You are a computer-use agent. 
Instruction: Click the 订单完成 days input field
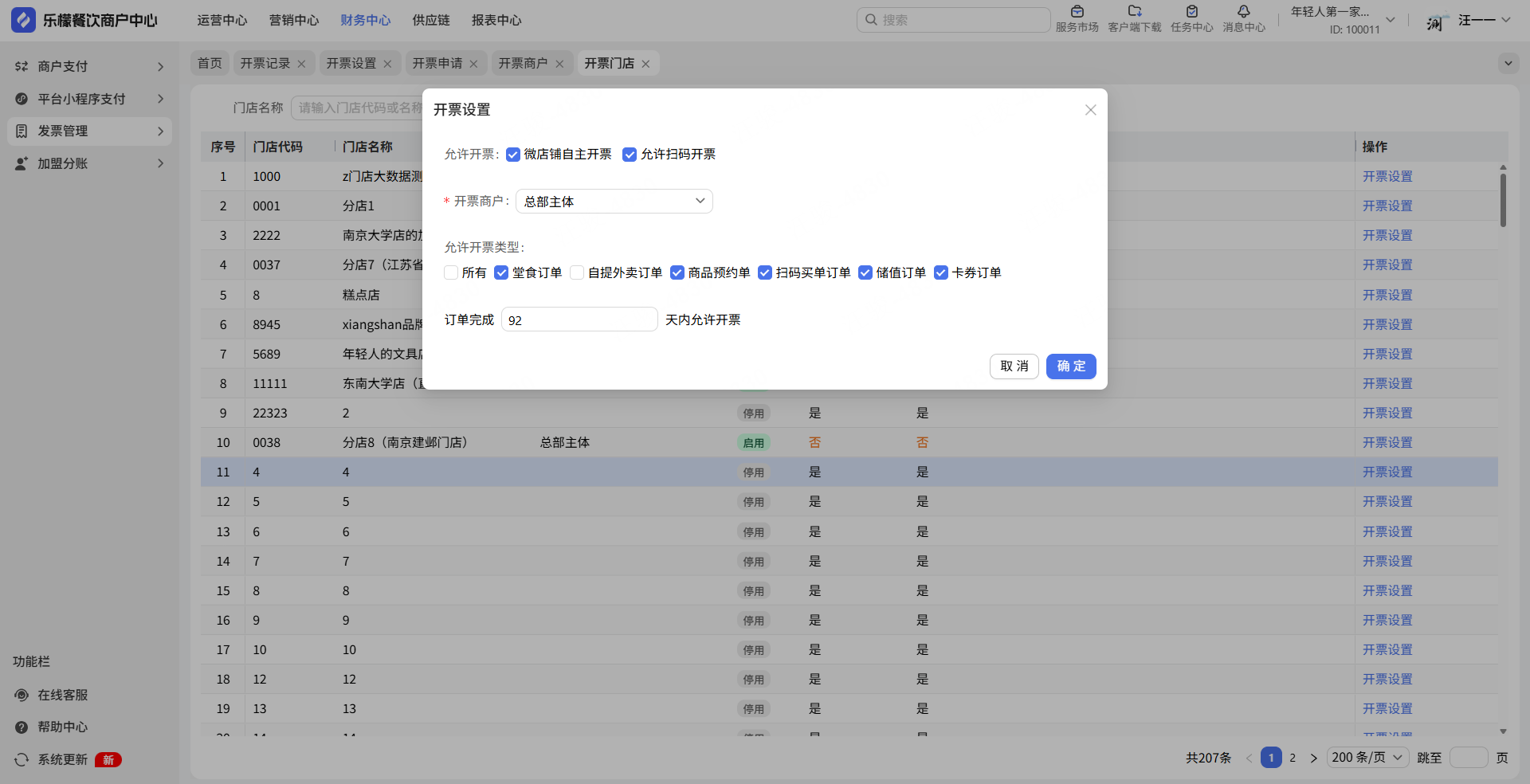pos(579,319)
